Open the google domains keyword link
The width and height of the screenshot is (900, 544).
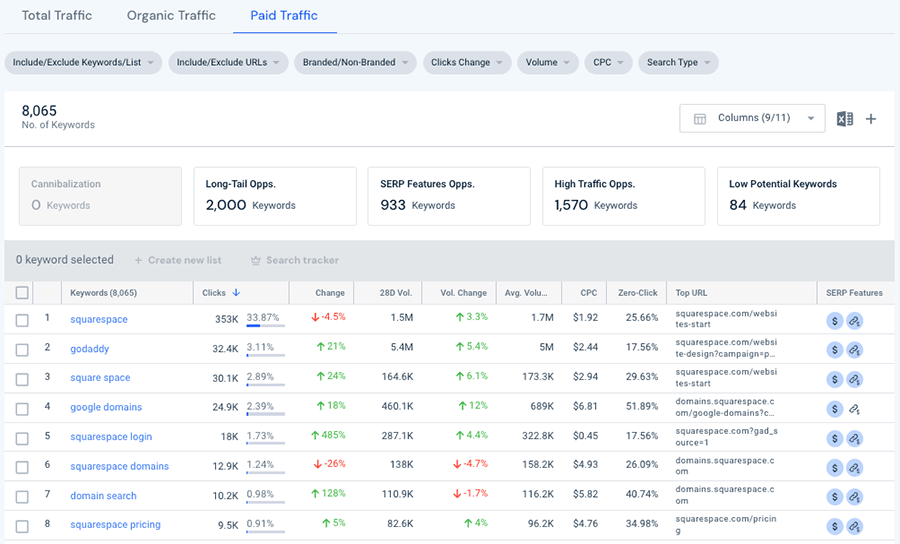pos(106,407)
